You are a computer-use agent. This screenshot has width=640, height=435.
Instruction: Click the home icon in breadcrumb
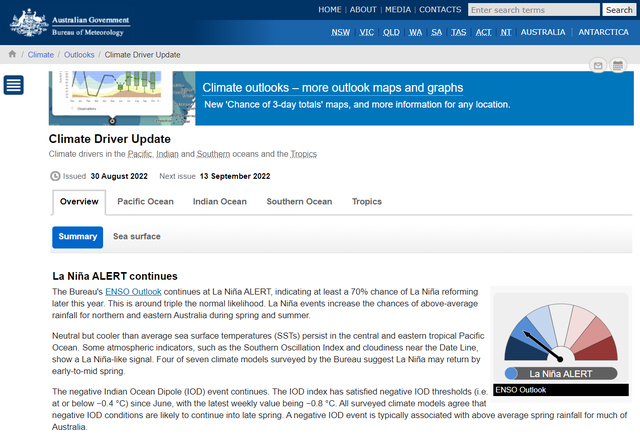click(x=12, y=55)
